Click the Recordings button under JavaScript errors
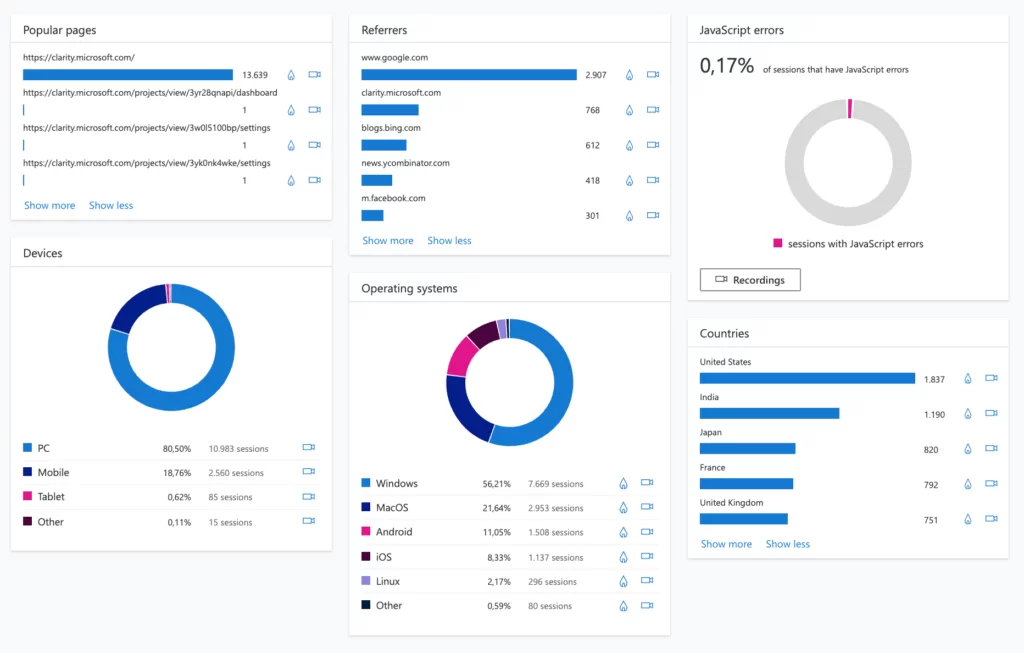1024x653 pixels. click(x=750, y=280)
